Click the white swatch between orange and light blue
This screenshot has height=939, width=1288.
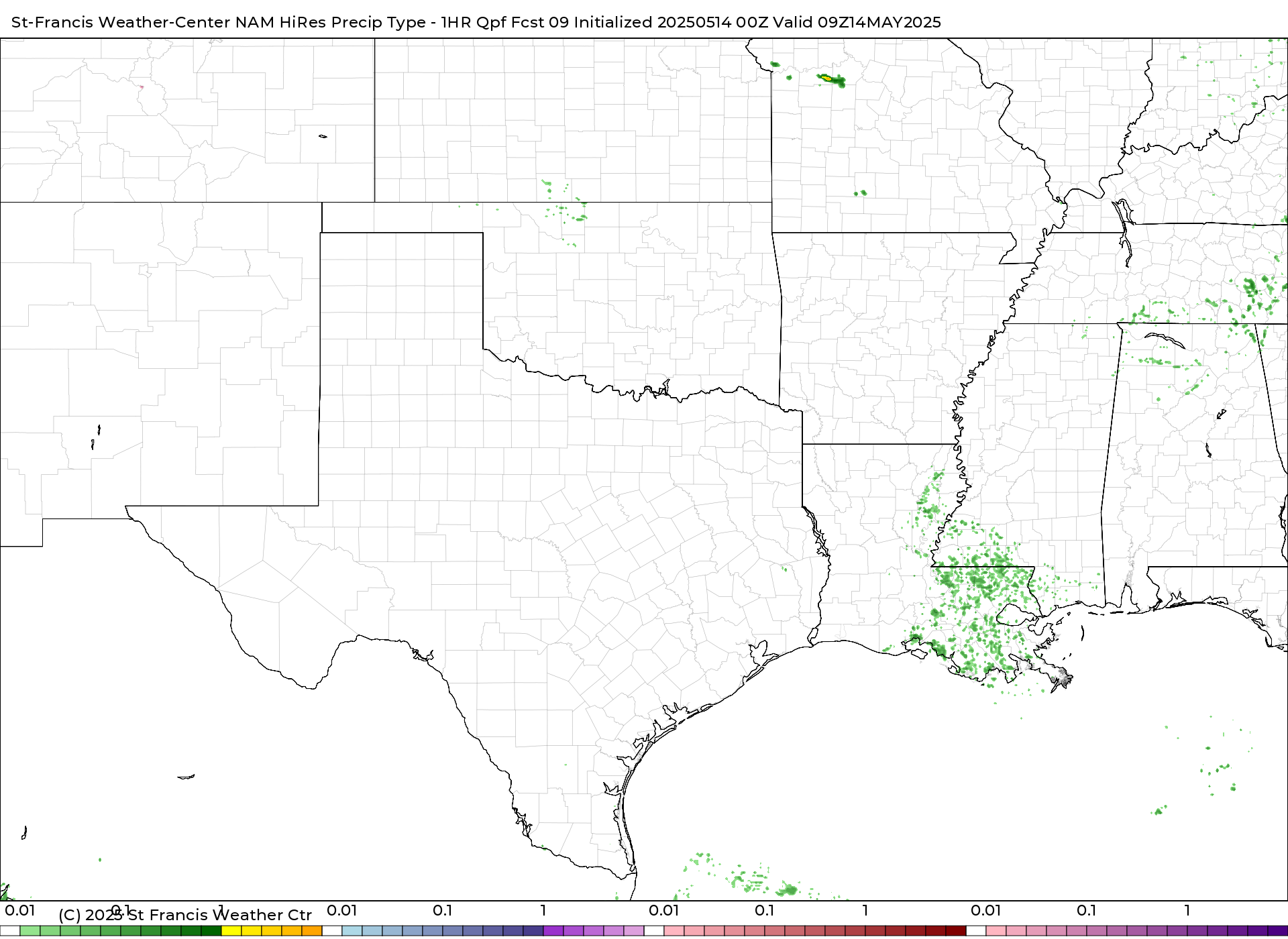pyautogui.click(x=332, y=931)
